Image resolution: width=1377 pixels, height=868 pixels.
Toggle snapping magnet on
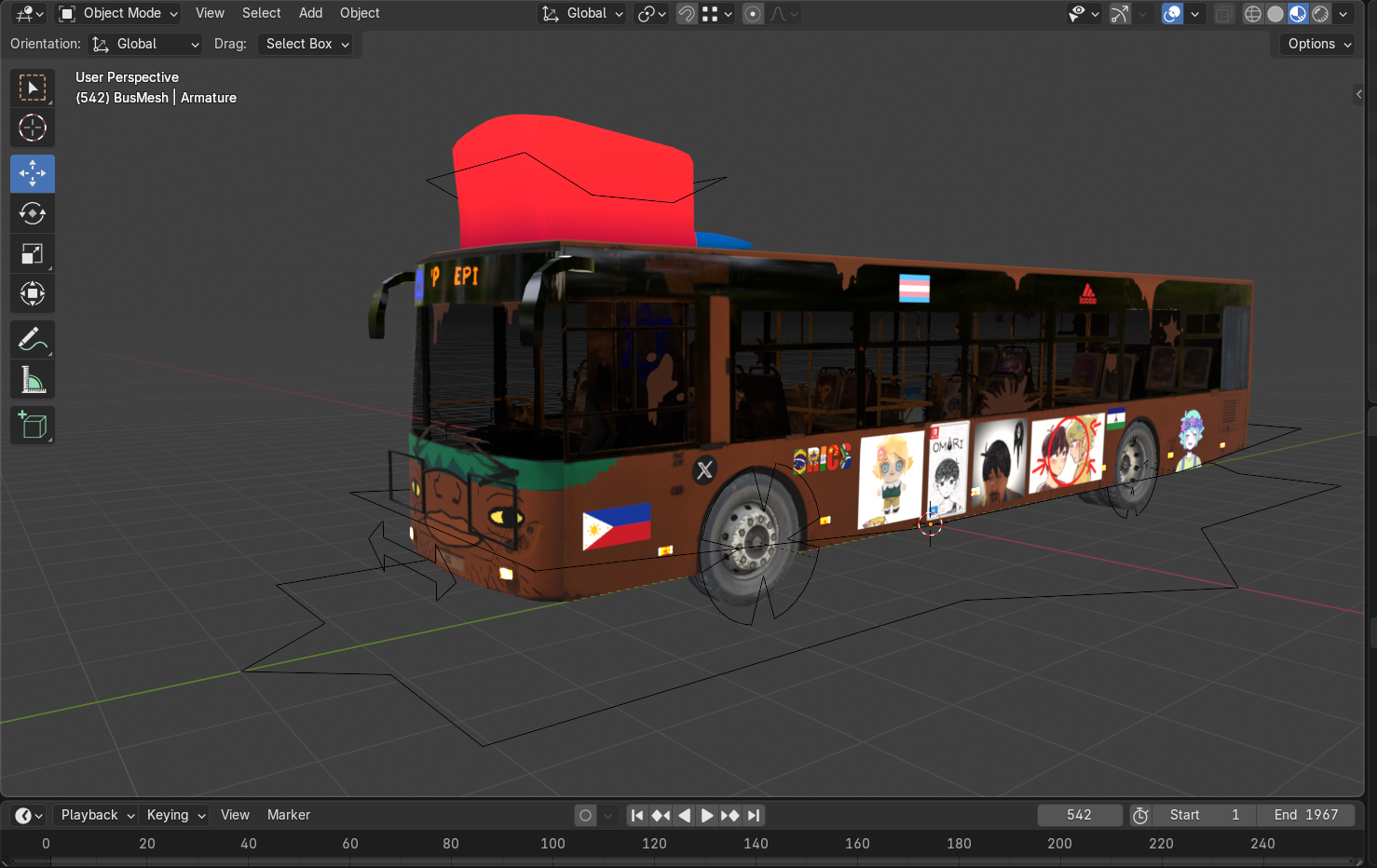[687, 14]
